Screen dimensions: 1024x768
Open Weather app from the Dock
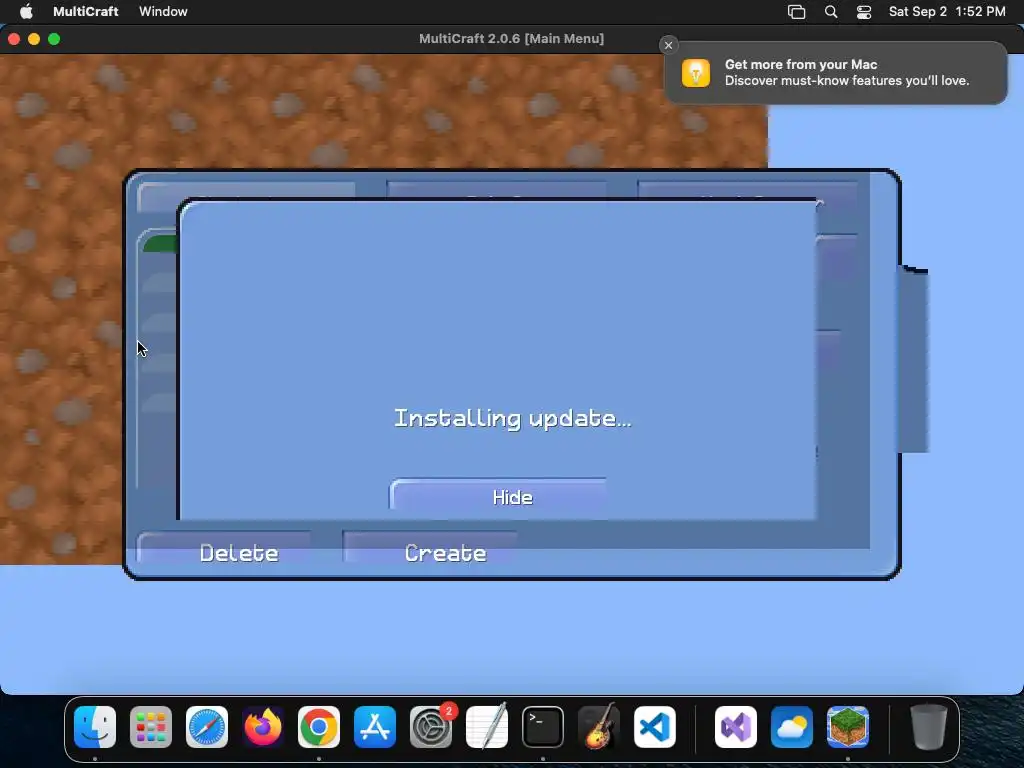pyautogui.click(x=792, y=727)
